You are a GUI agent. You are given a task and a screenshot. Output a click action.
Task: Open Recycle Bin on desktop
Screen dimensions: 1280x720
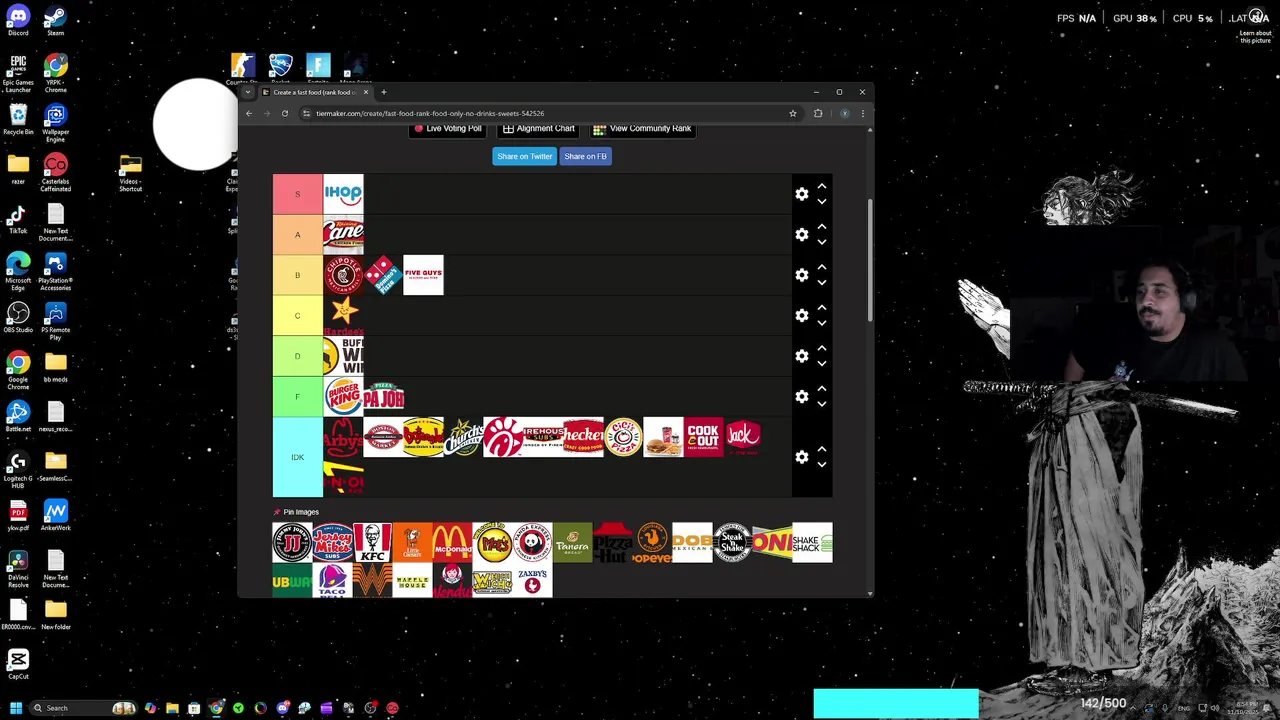coord(18,121)
